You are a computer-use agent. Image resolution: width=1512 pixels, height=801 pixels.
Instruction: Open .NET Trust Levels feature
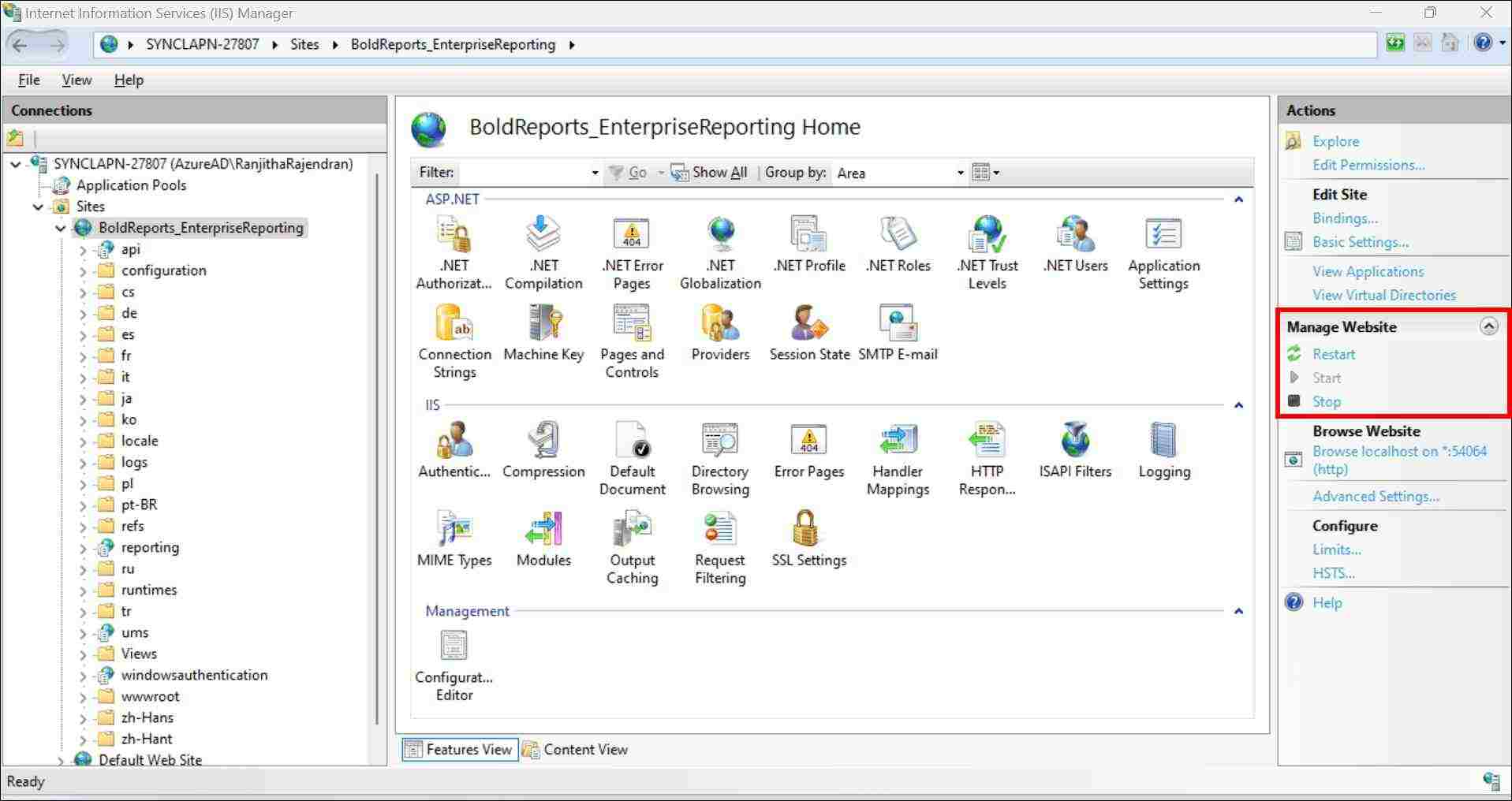tap(987, 252)
